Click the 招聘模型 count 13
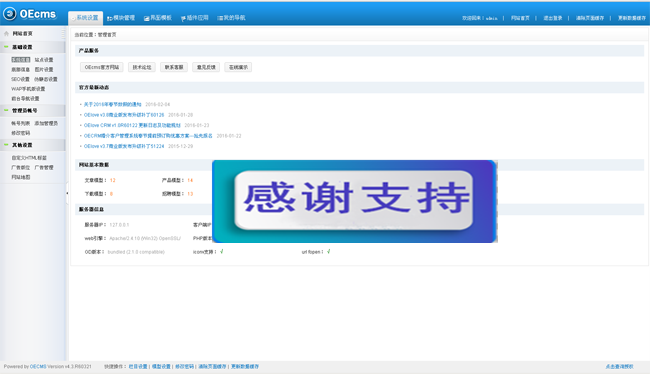This screenshot has width=650, height=374. tap(190, 194)
